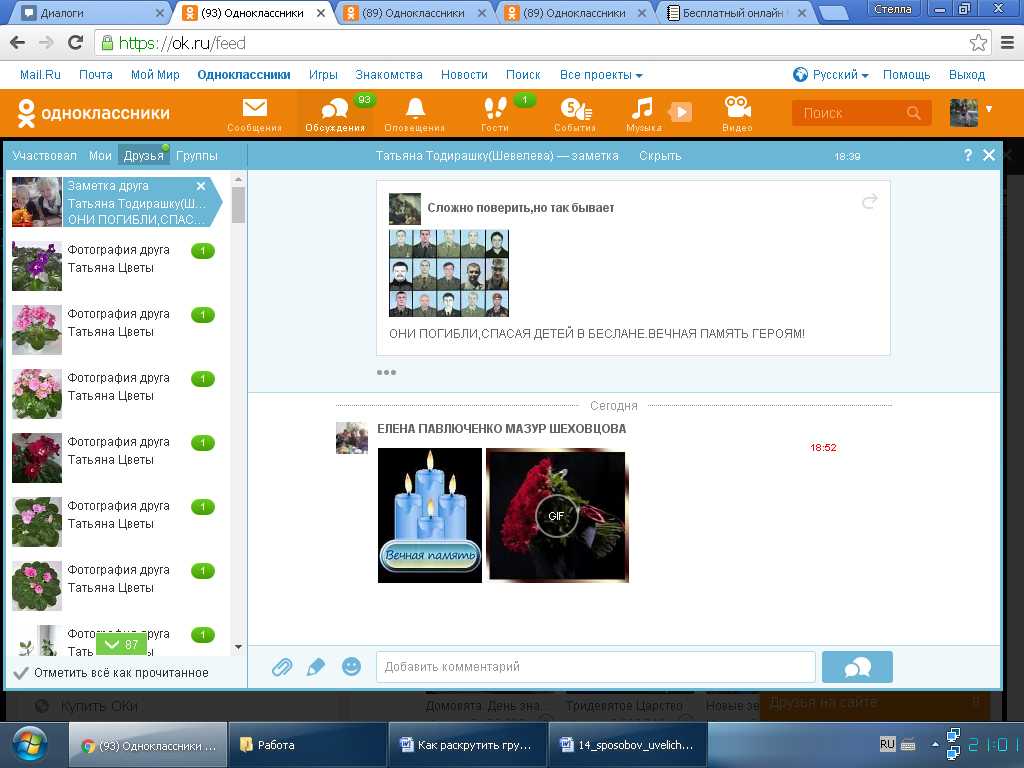Image resolution: width=1024 pixels, height=768 pixels.
Task: Open the Вечная память candles image
Action: (x=430, y=515)
